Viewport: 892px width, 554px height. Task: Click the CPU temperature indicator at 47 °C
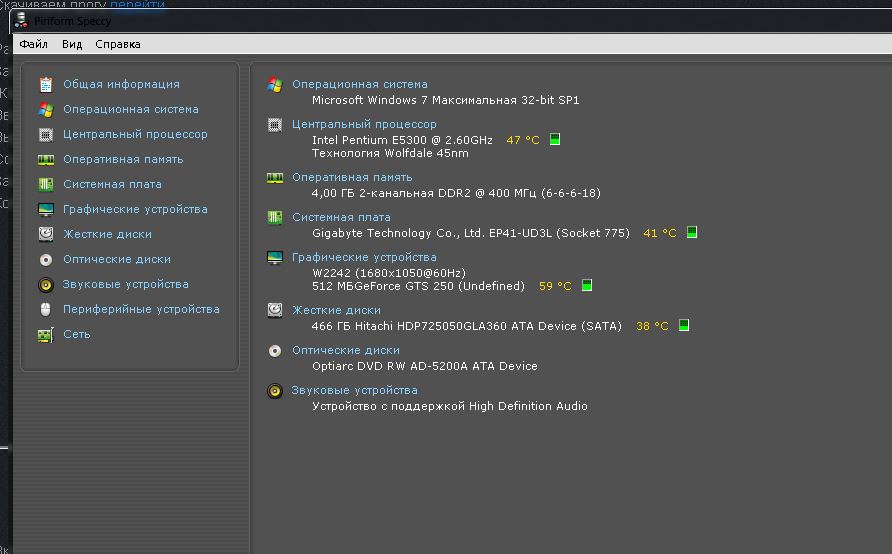click(x=555, y=140)
